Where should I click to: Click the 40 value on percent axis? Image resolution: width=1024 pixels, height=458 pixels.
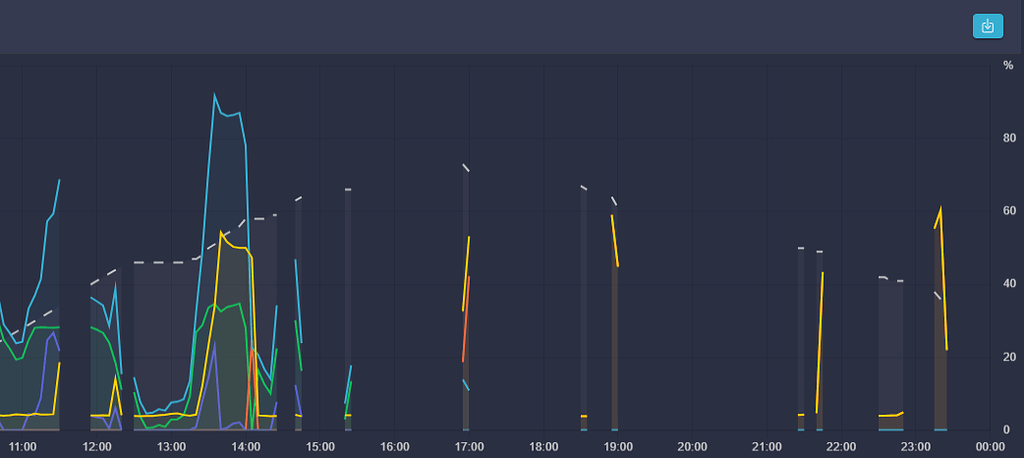pyautogui.click(x=1009, y=284)
